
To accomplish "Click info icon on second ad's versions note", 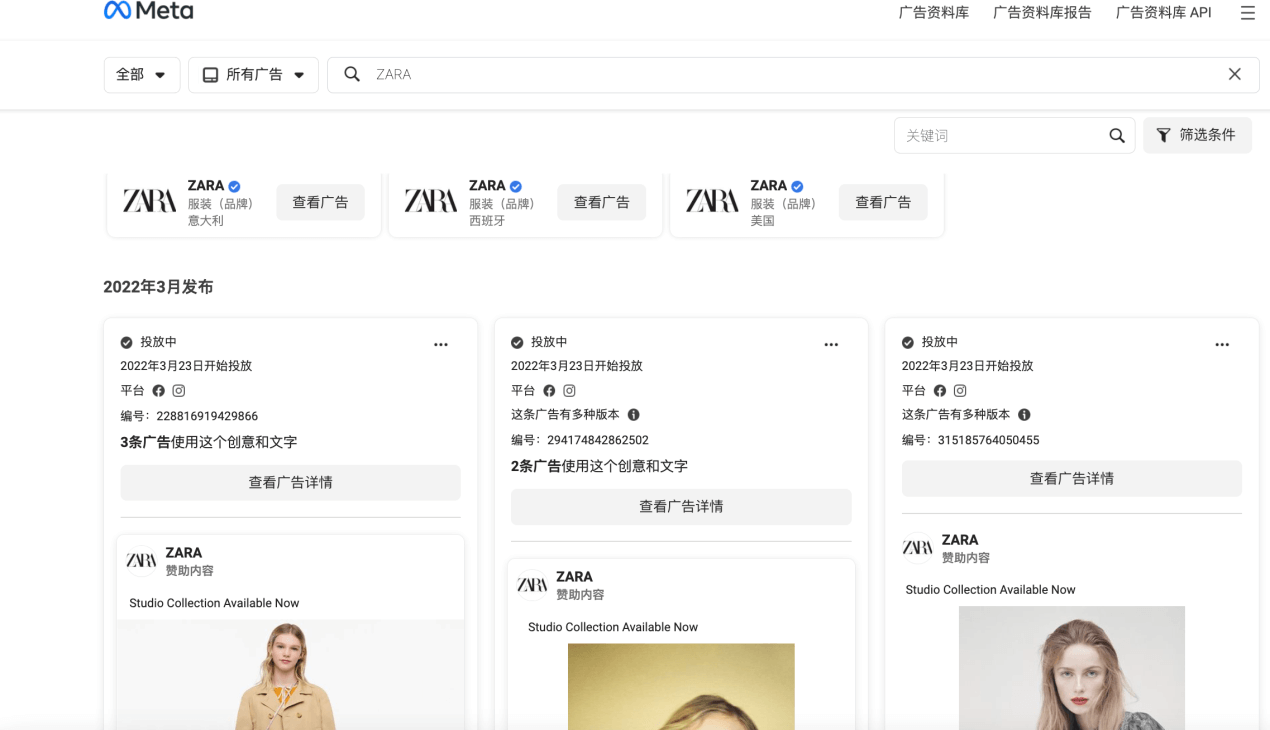I will [633, 415].
